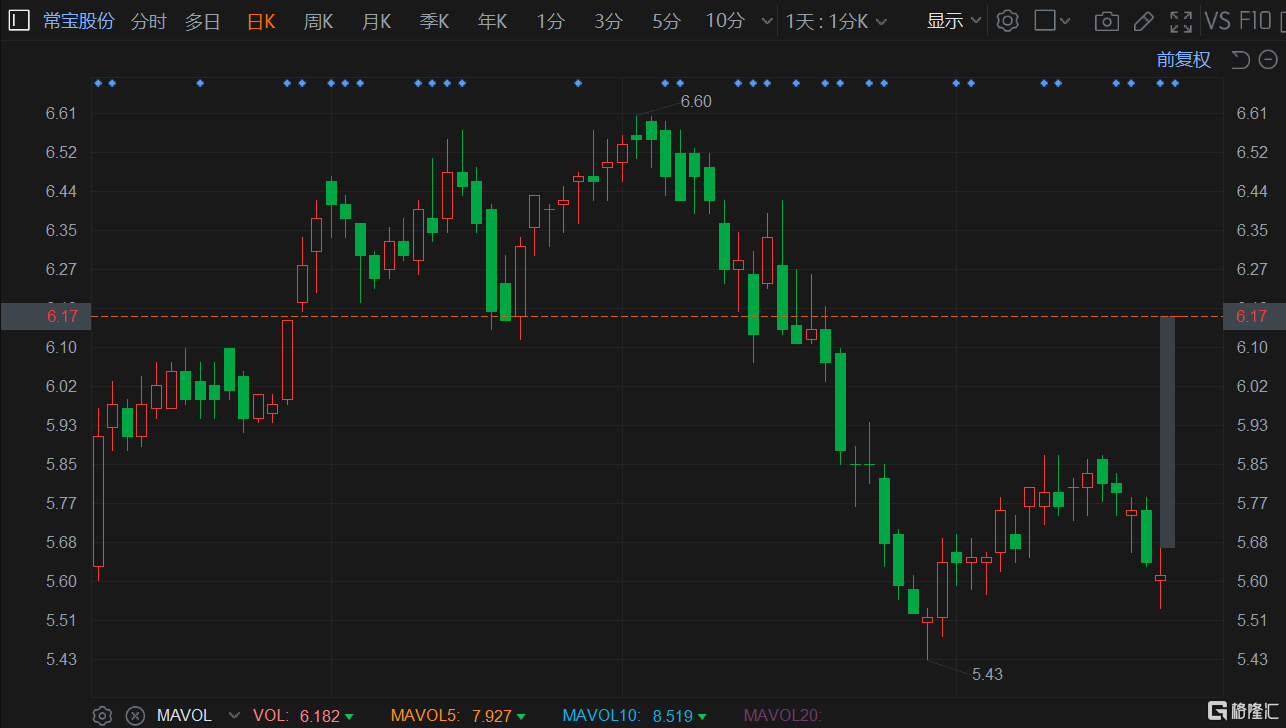Click 5.51 on the right price axis

pos(1252,620)
